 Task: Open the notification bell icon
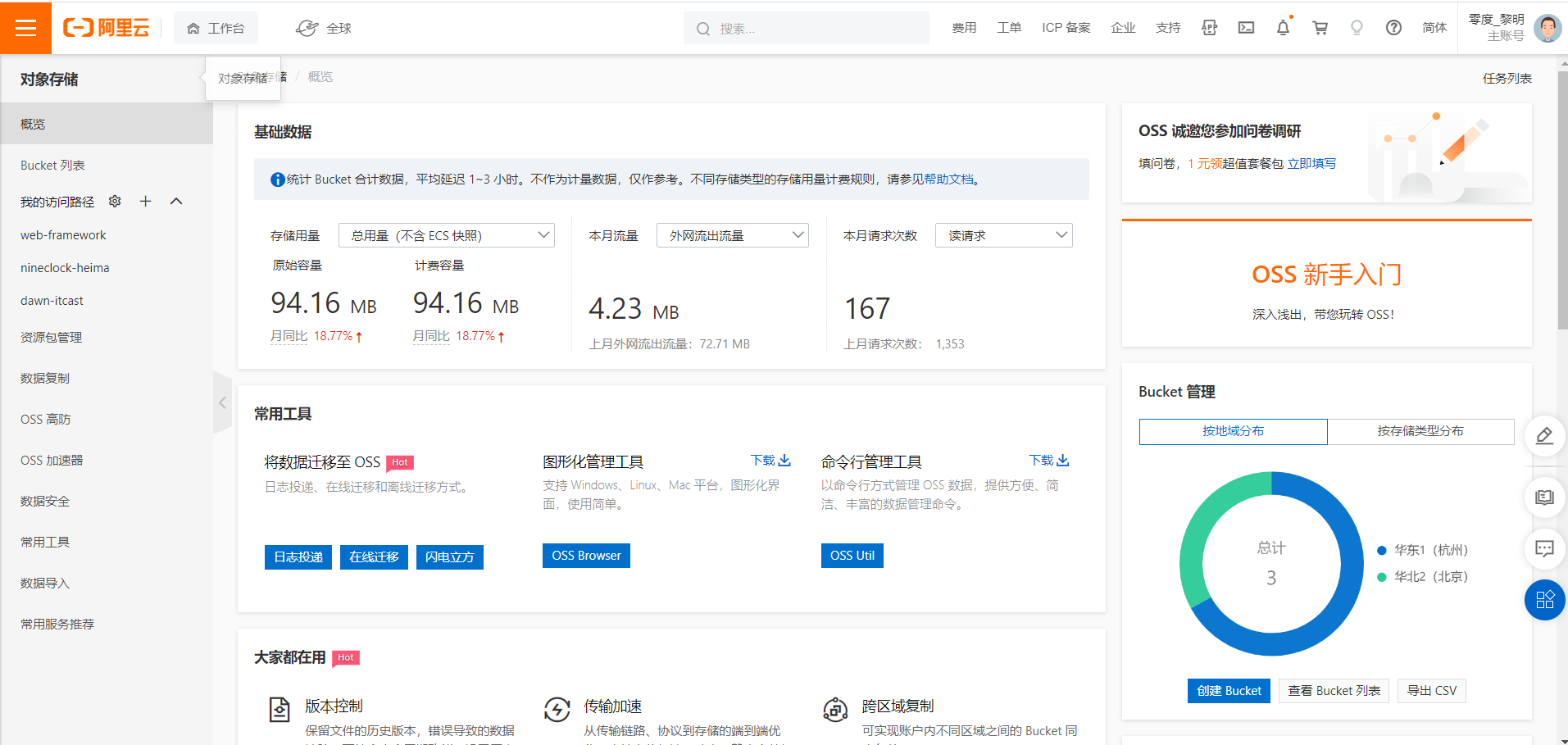click(x=1283, y=28)
